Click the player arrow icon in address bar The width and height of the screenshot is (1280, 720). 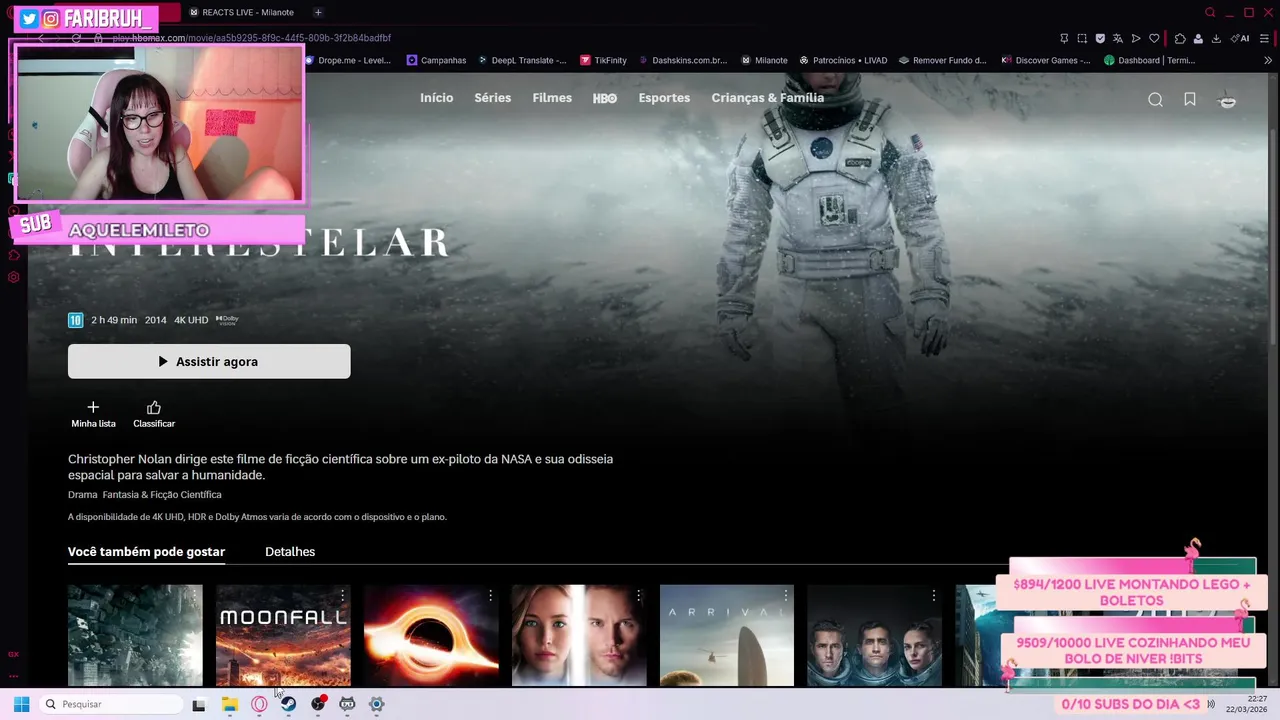click(1136, 38)
